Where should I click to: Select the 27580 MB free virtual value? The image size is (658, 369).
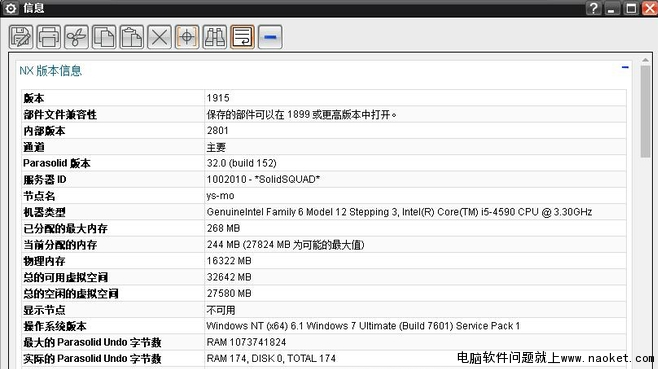pos(229,293)
